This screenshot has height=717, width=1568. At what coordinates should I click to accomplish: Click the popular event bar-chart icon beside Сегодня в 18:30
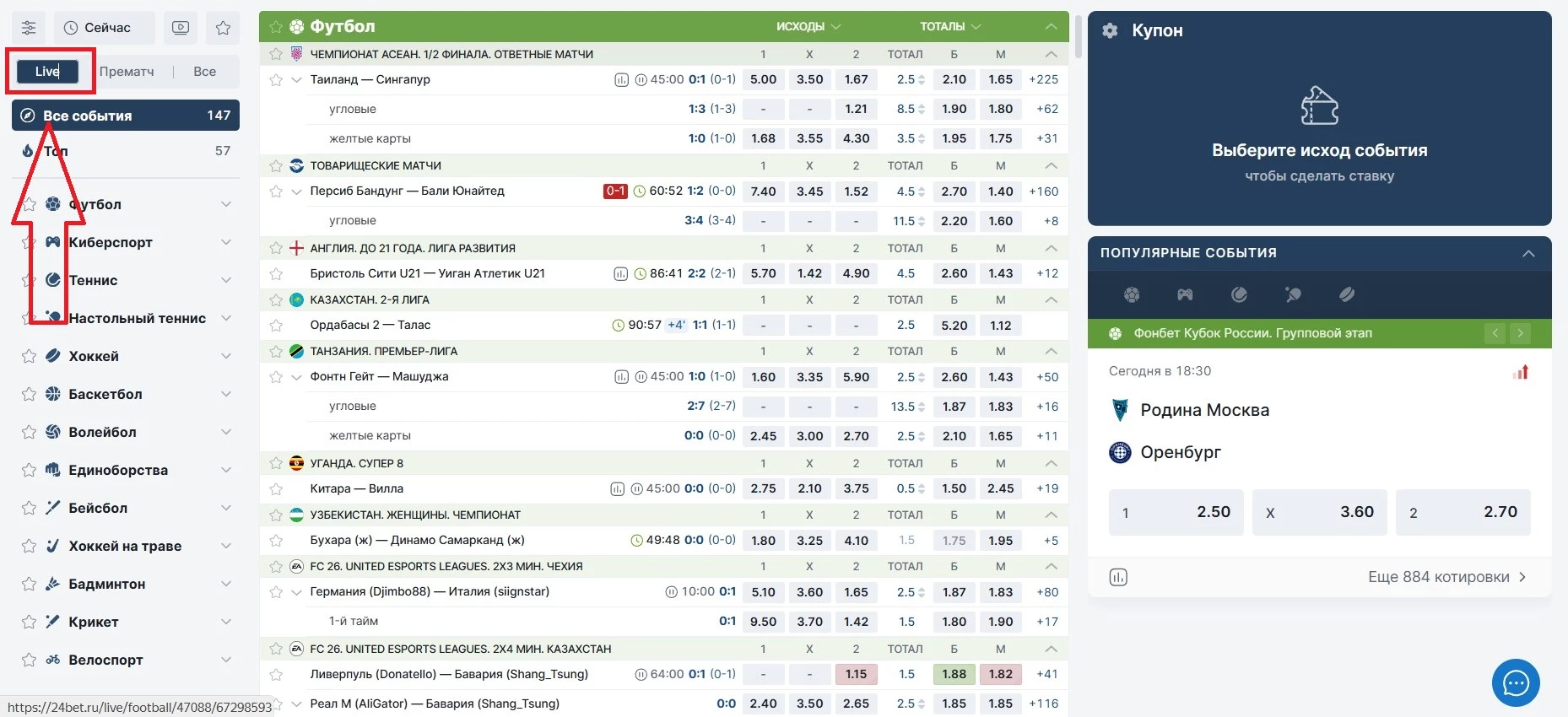tap(1521, 372)
